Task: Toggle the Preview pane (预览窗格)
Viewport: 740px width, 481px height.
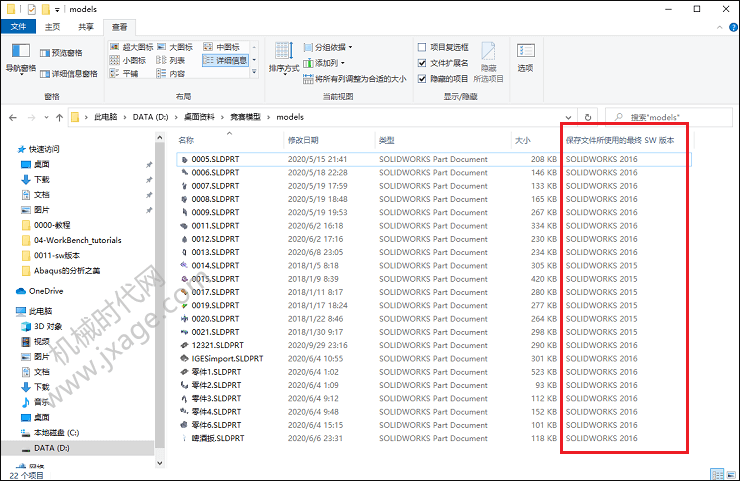Action: 61,53
